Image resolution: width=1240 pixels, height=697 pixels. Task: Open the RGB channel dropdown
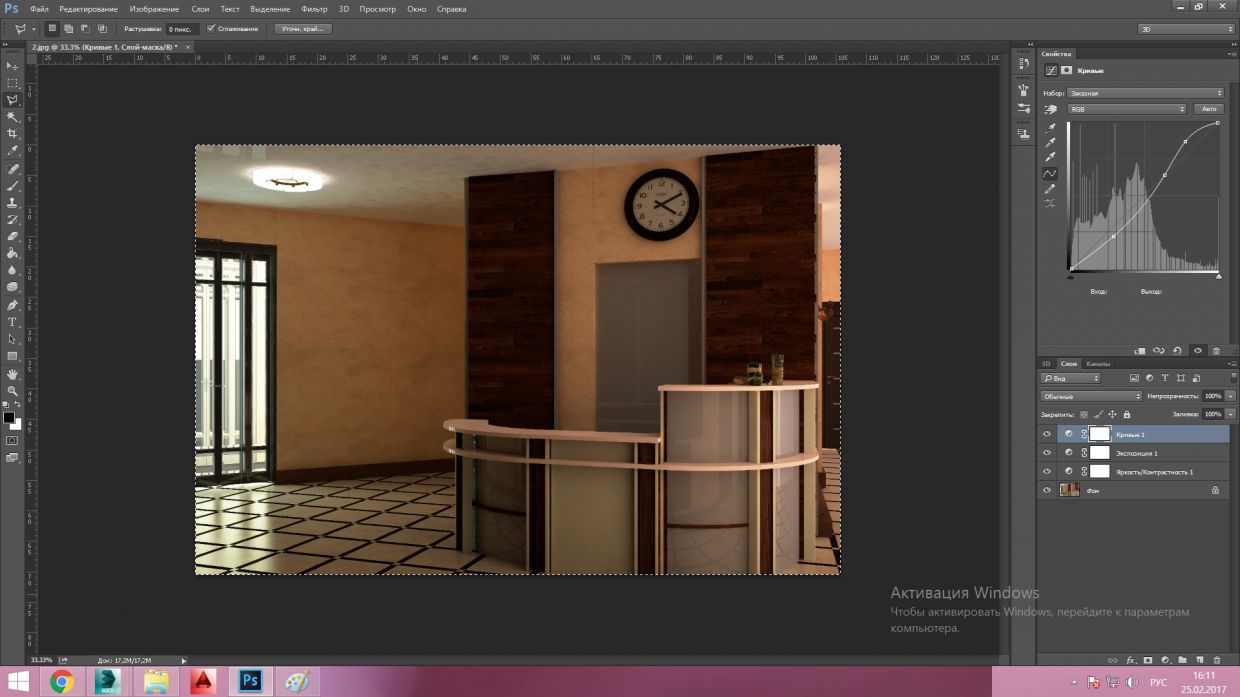point(1127,109)
